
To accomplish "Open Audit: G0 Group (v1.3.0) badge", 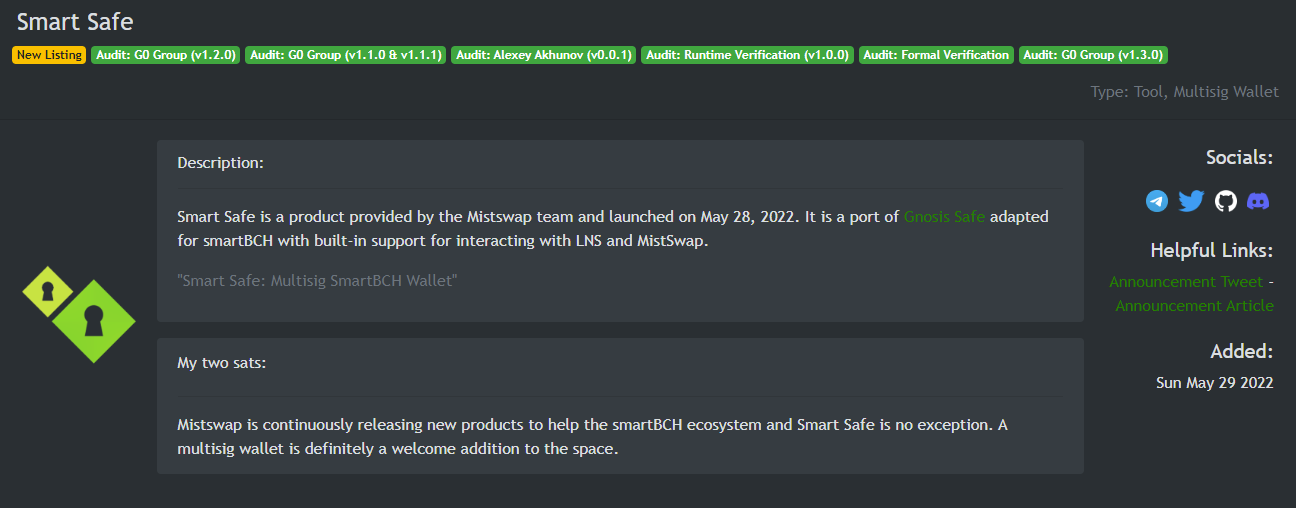I will (1093, 55).
